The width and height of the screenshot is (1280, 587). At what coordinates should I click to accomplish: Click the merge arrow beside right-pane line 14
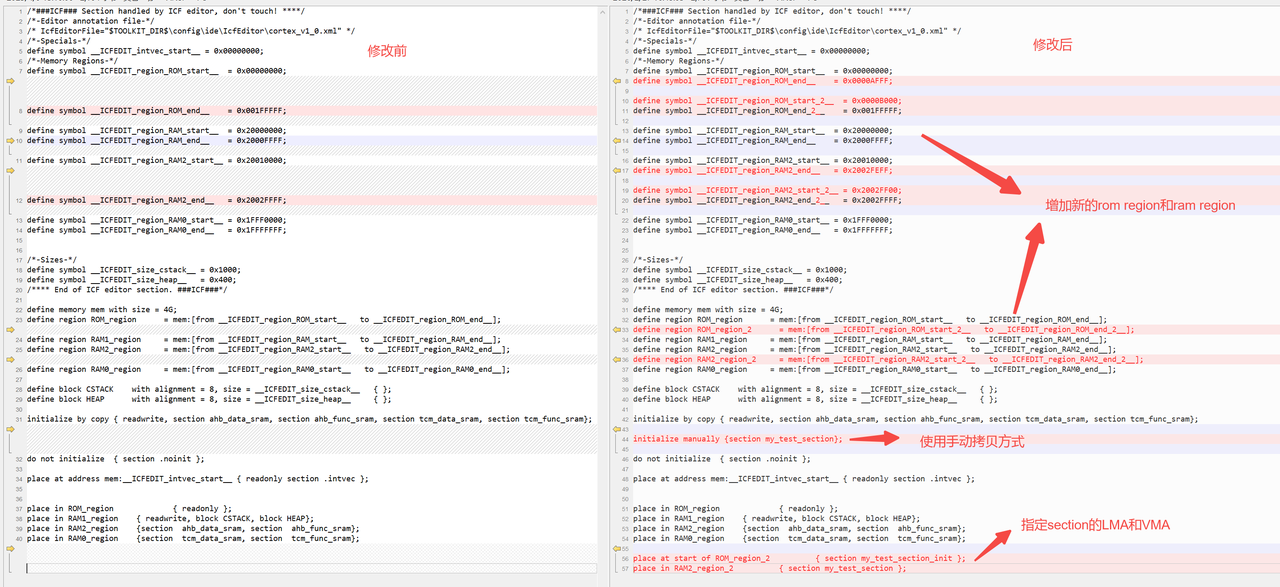point(617,140)
